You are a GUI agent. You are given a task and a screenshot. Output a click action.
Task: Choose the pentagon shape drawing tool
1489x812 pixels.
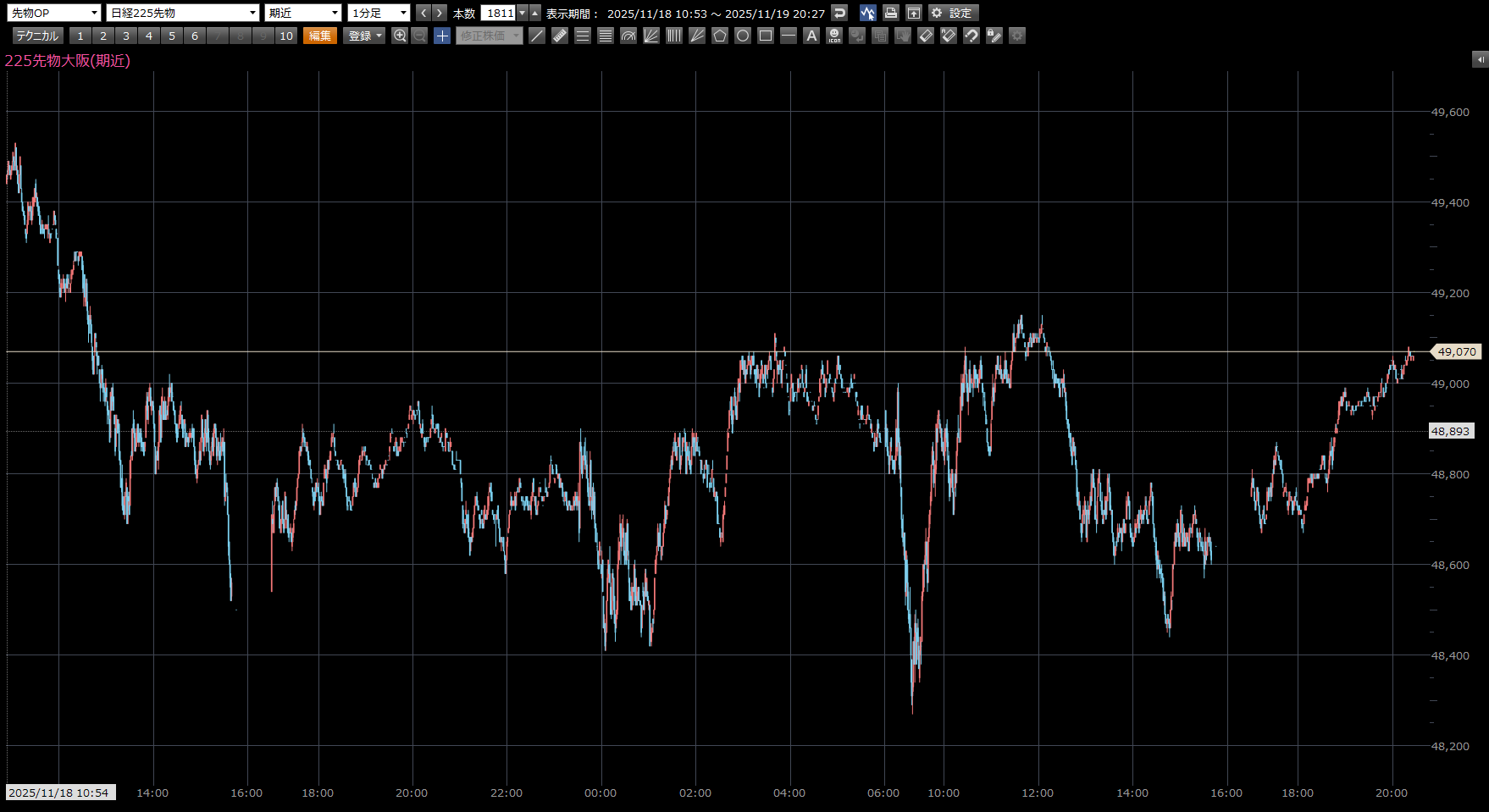coord(720,36)
